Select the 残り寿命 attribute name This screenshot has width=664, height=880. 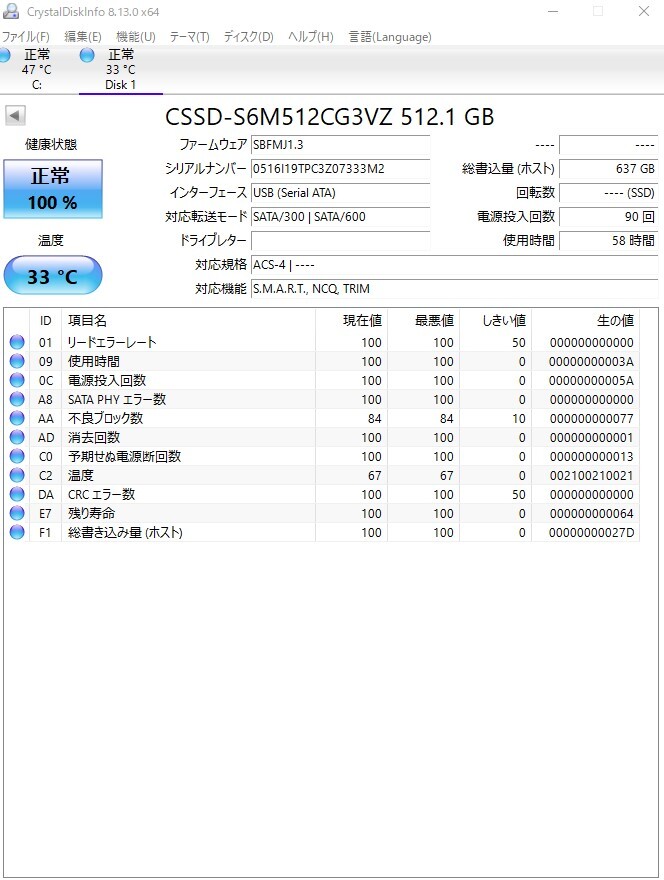(91, 513)
